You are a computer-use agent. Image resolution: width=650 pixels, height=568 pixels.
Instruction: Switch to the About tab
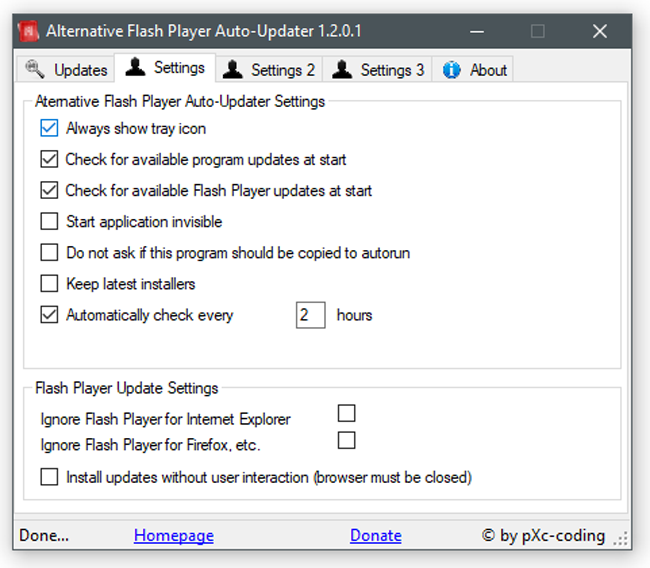[x=476, y=70]
